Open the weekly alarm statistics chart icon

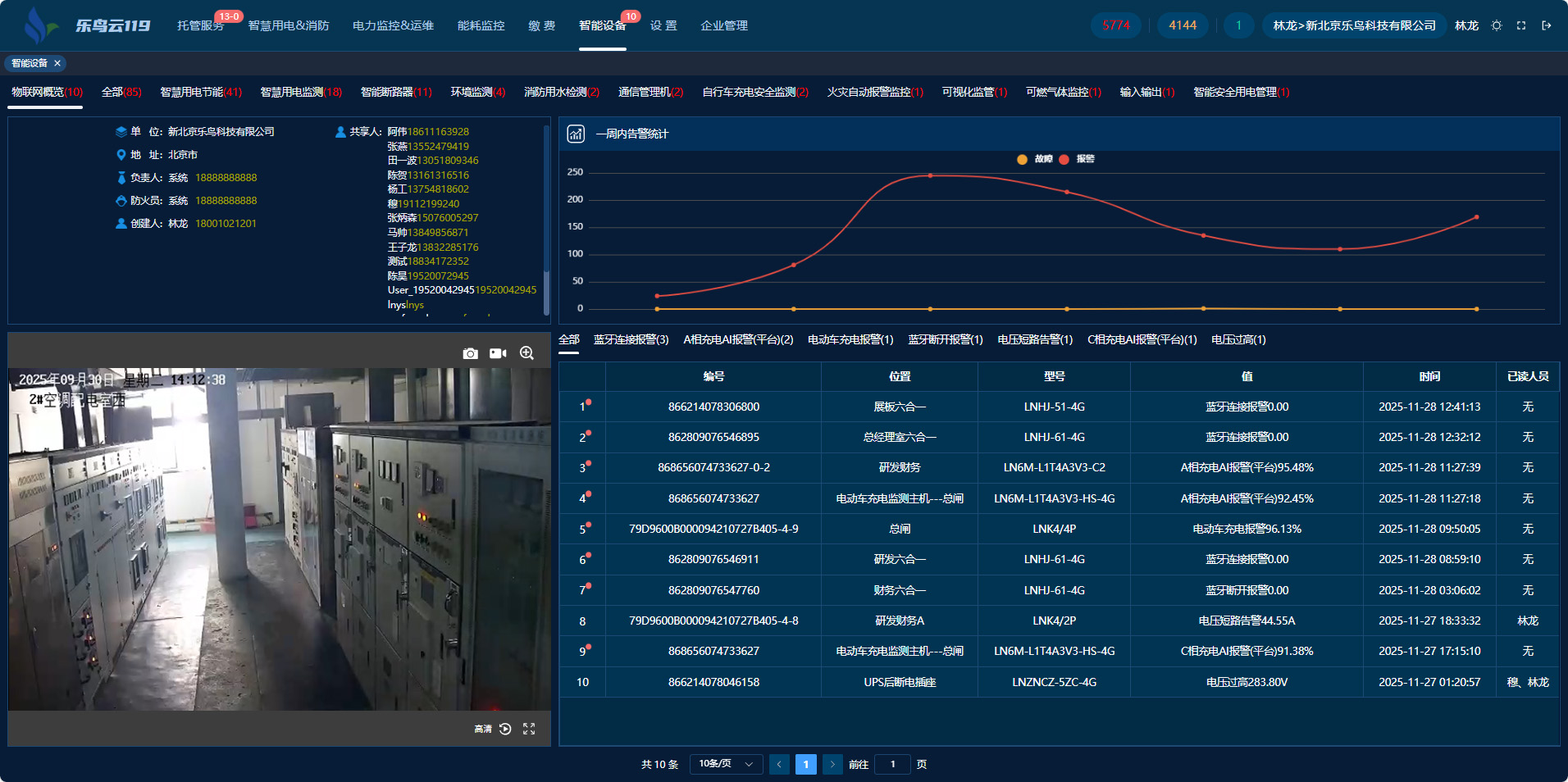(576, 134)
